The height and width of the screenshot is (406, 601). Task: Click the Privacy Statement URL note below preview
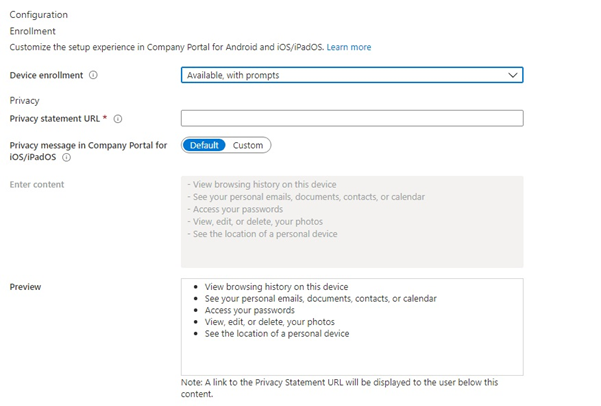[x=340, y=388]
